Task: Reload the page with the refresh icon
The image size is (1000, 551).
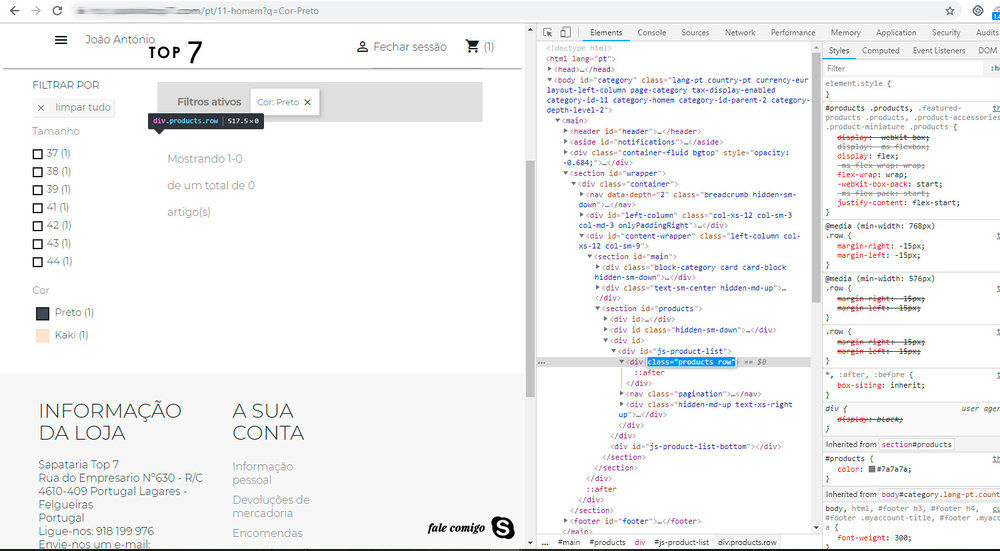Action: click(x=57, y=11)
